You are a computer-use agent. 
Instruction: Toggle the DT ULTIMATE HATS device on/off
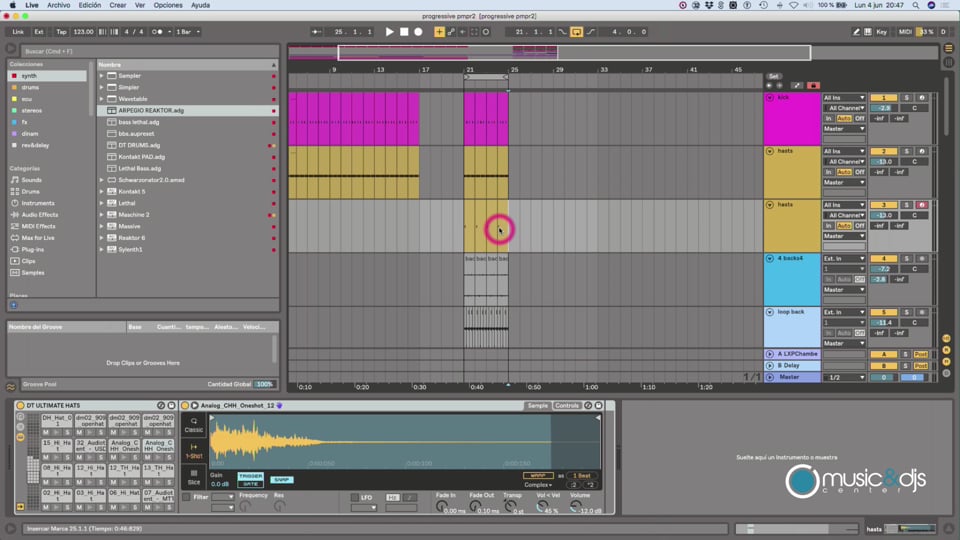point(20,405)
